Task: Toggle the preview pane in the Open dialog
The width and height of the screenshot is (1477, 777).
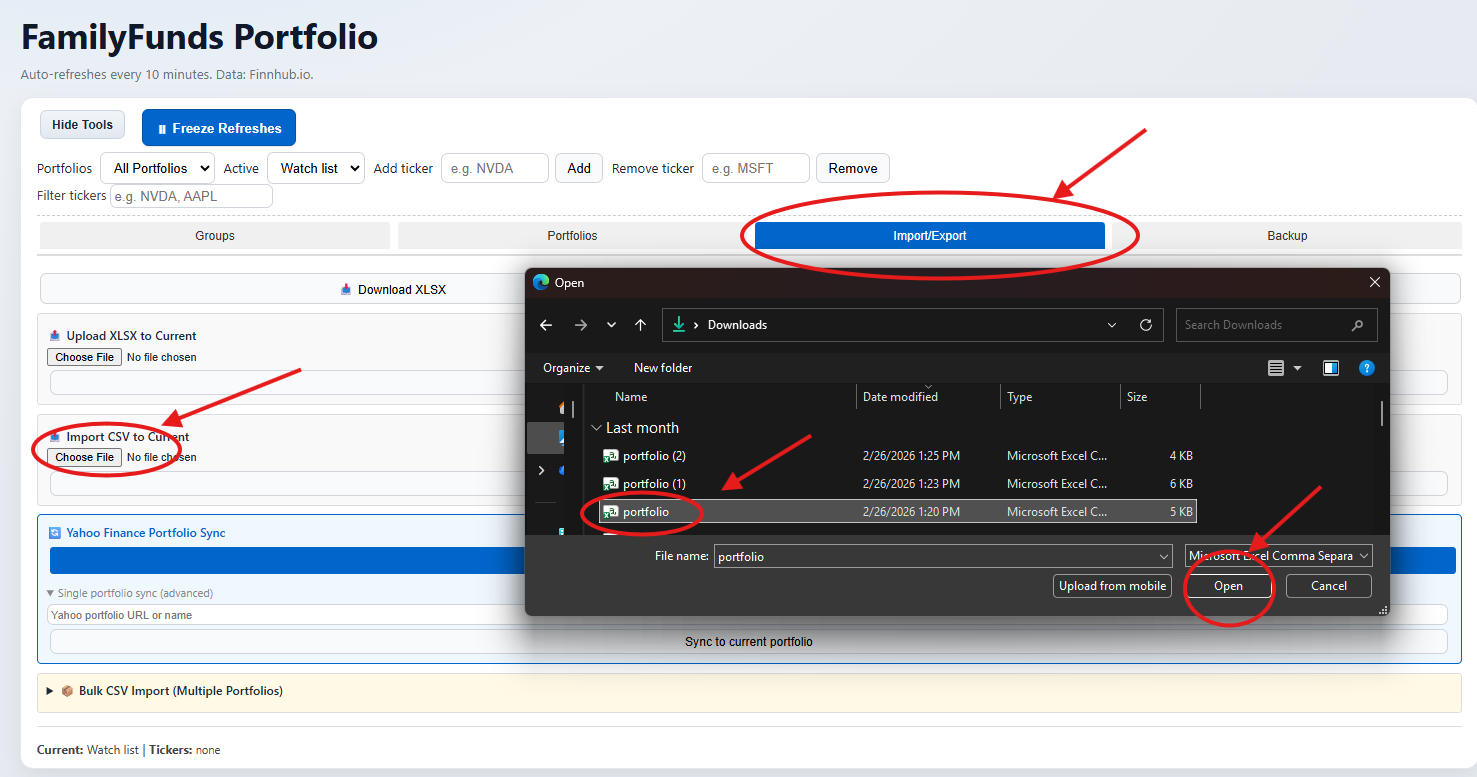Action: (1331, 368)
